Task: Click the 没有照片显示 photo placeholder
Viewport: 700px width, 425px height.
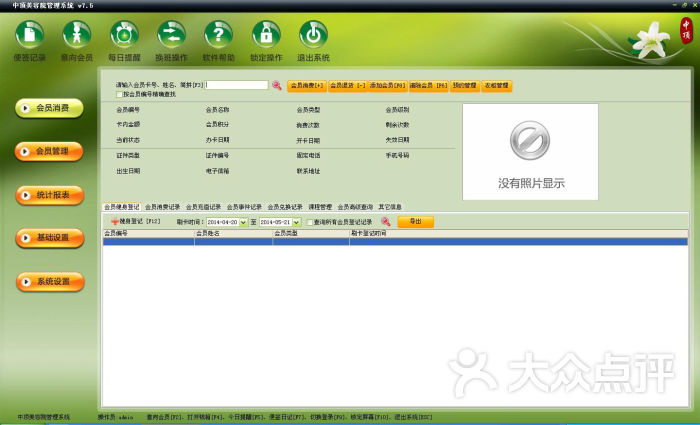Action: (530, 152)
